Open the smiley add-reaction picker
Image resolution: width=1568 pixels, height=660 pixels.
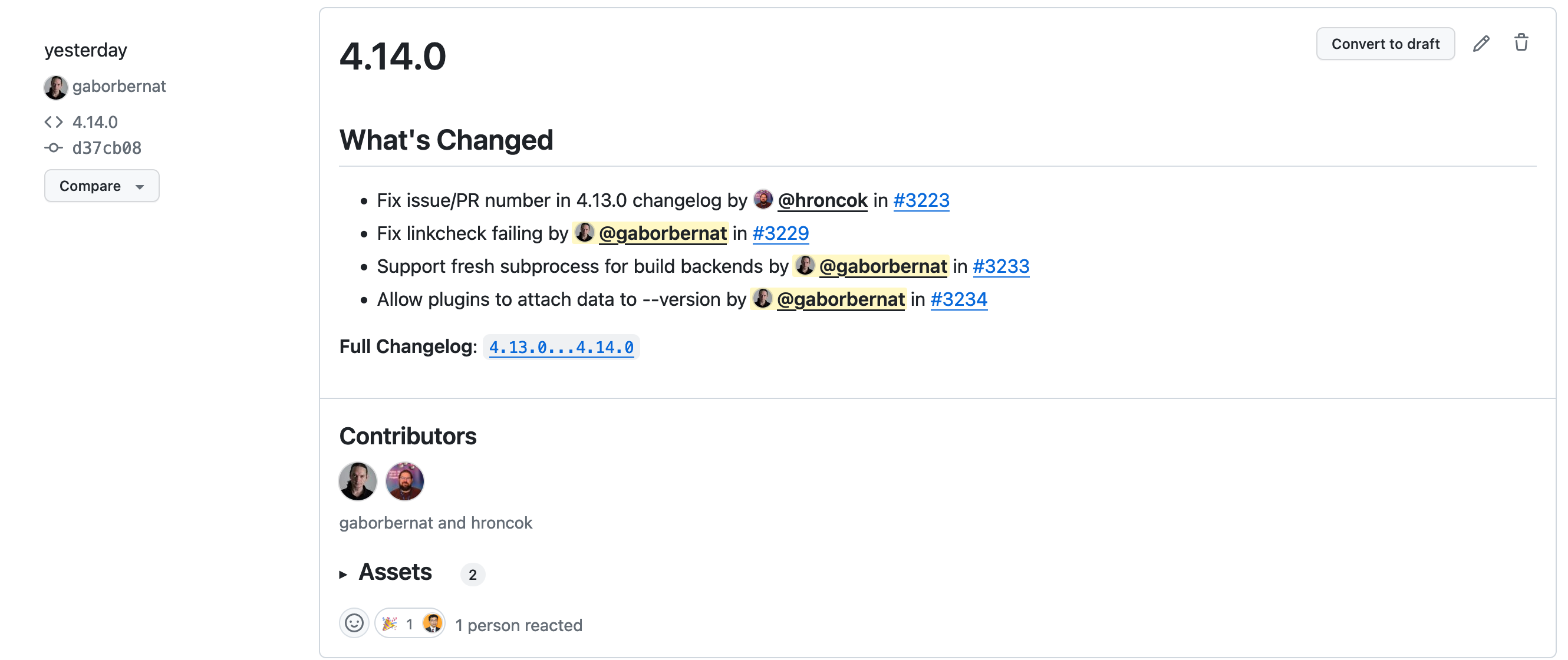(x=354, y=623)
